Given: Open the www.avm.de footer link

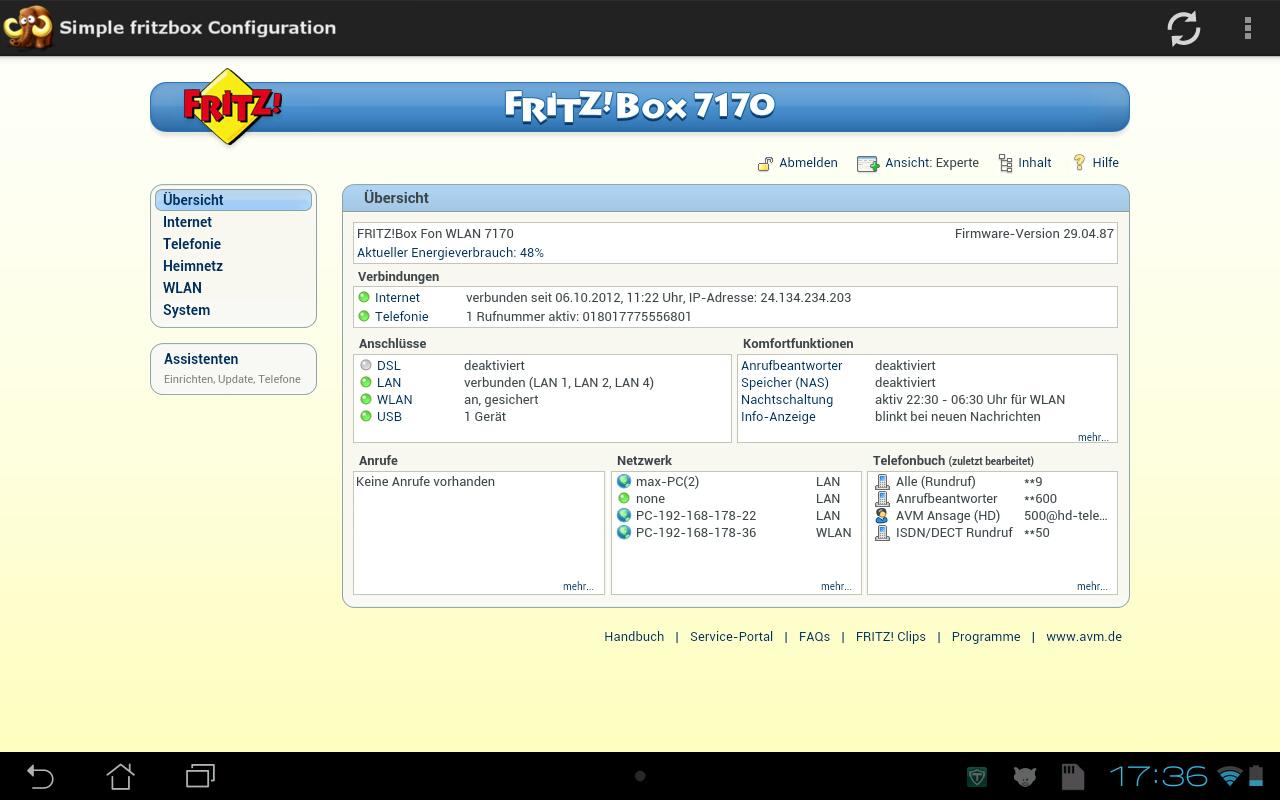Looking at the screenshot, I should (1084, 637).
